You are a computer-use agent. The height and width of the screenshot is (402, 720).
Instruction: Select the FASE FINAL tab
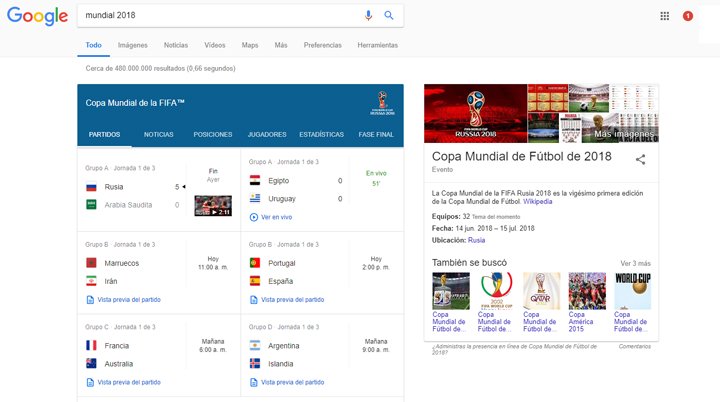click(376, 135)
